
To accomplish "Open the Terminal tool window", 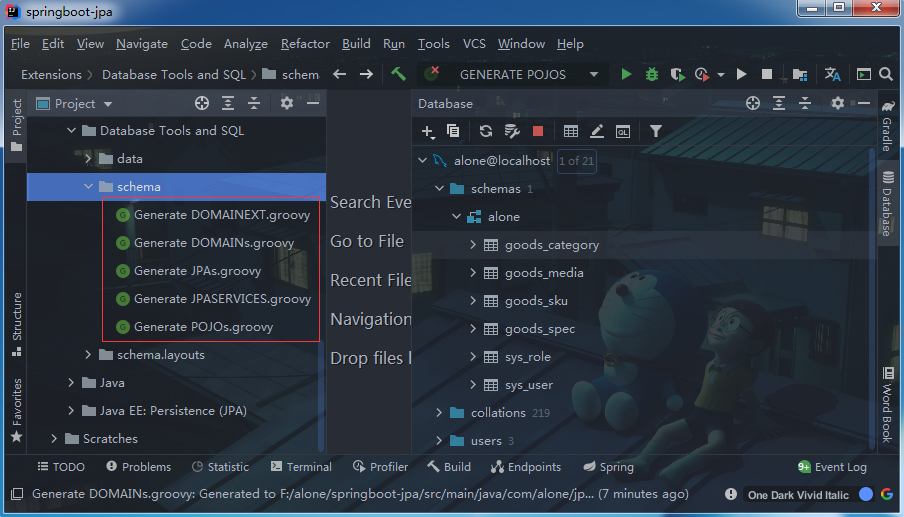I will pyautogui.click(x=301, y=467).
